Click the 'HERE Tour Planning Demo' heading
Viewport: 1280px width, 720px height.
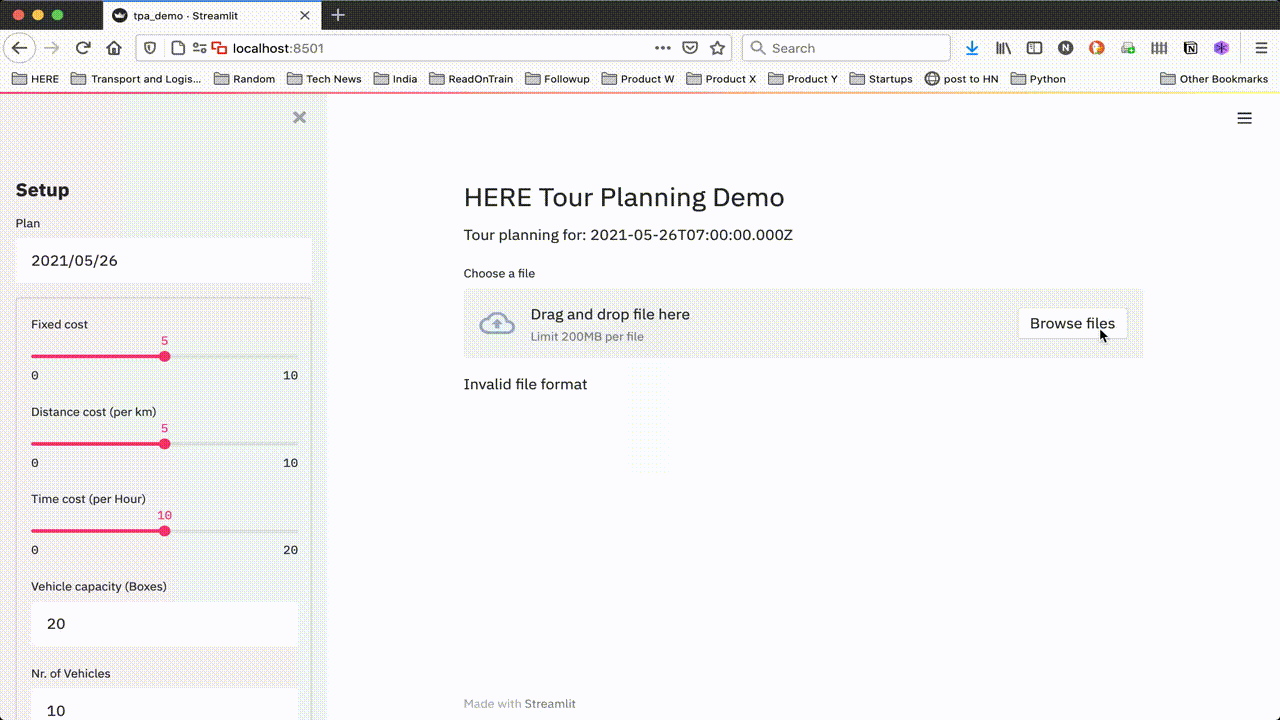pyautogui.click(x=624, y=197)
